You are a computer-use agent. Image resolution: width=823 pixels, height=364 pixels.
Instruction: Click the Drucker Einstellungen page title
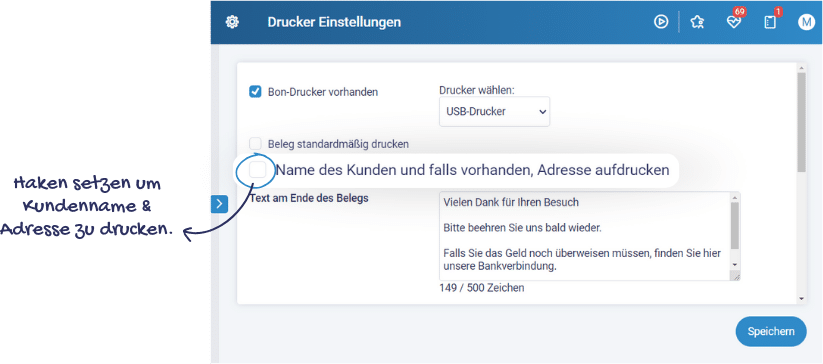tap(334, 22)
